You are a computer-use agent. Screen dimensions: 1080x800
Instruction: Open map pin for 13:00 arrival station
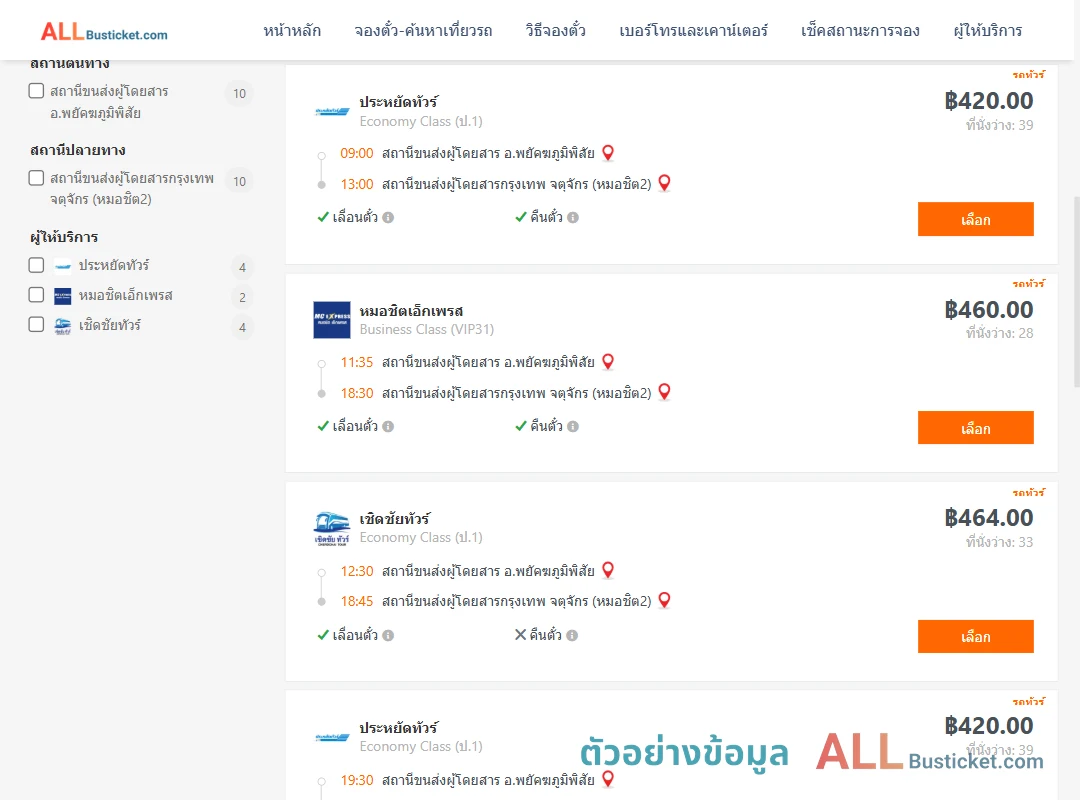point(664,183)
